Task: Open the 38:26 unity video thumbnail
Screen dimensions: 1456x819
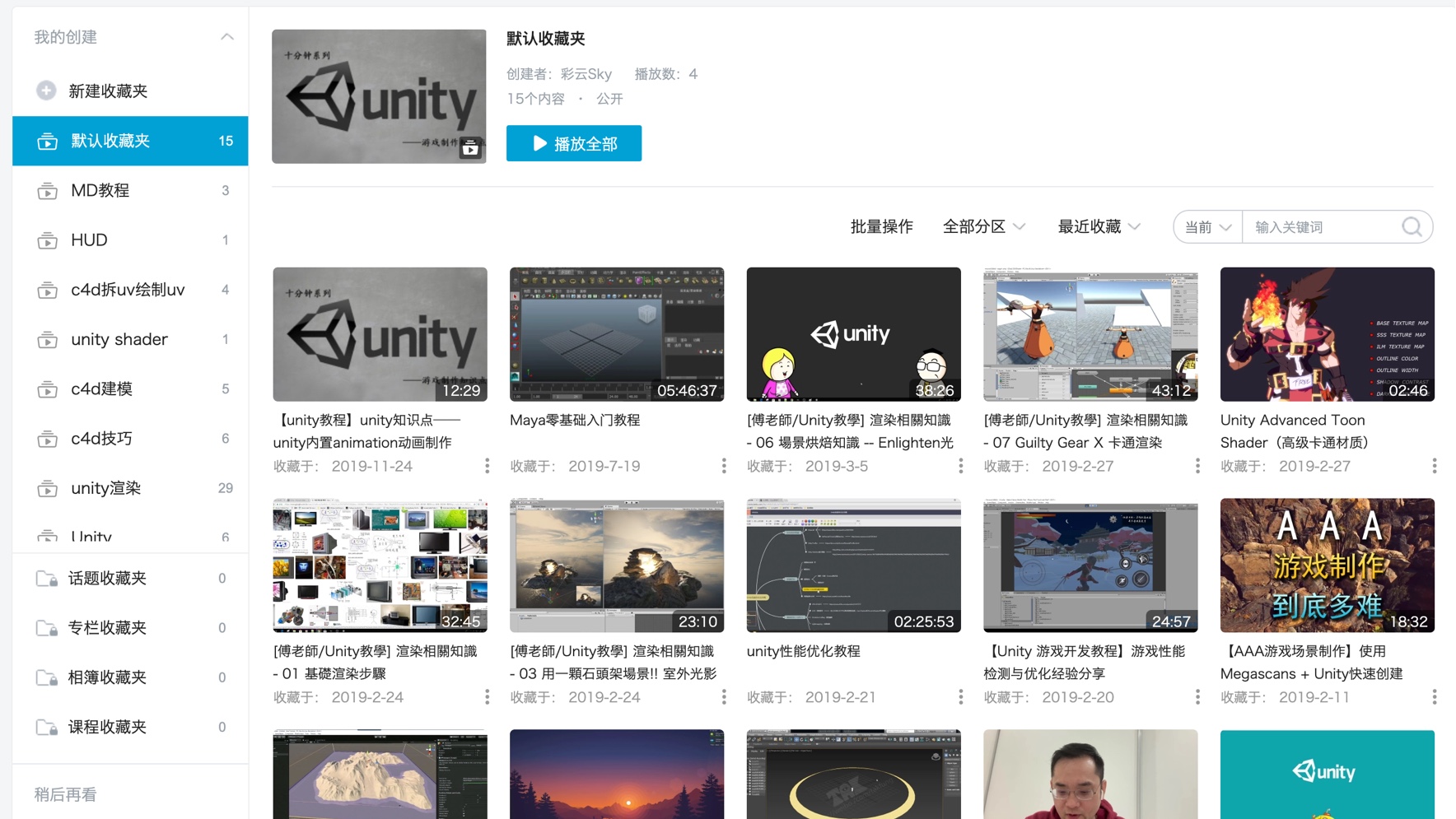Action: [853, 334]
